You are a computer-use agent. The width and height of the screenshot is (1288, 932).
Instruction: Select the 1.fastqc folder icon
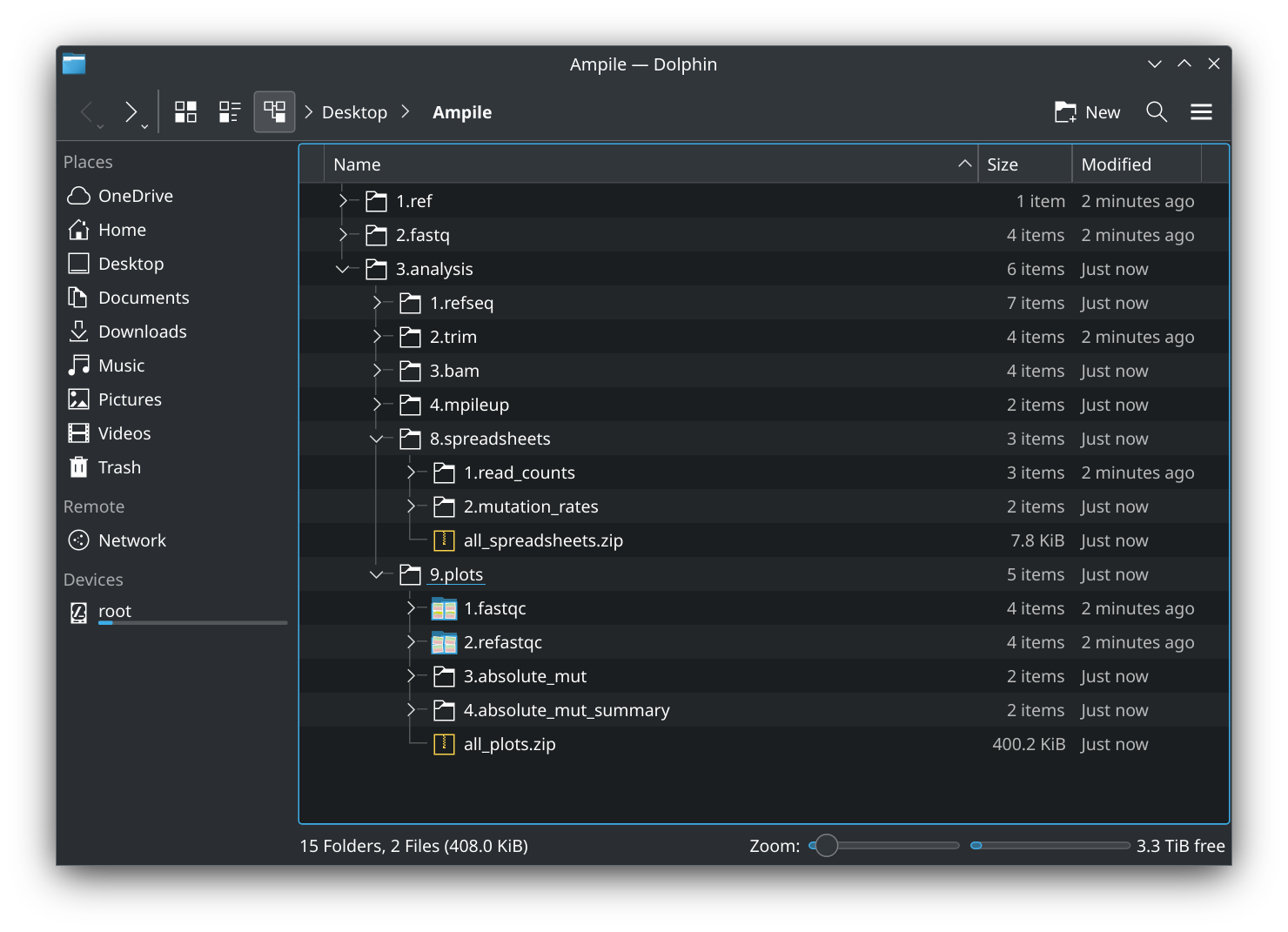coord(444,608)
